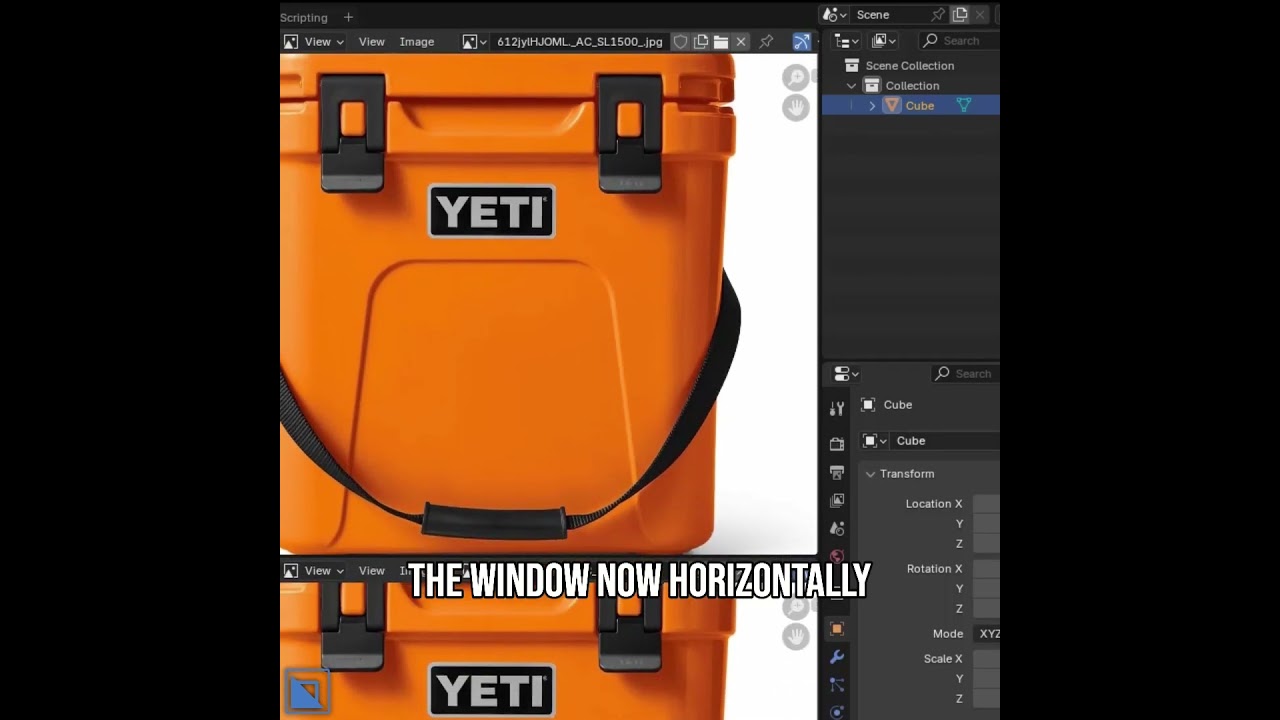Click the Rotation X value field
The width and height of the screenshot is (1280, 720).
[987, 569]
